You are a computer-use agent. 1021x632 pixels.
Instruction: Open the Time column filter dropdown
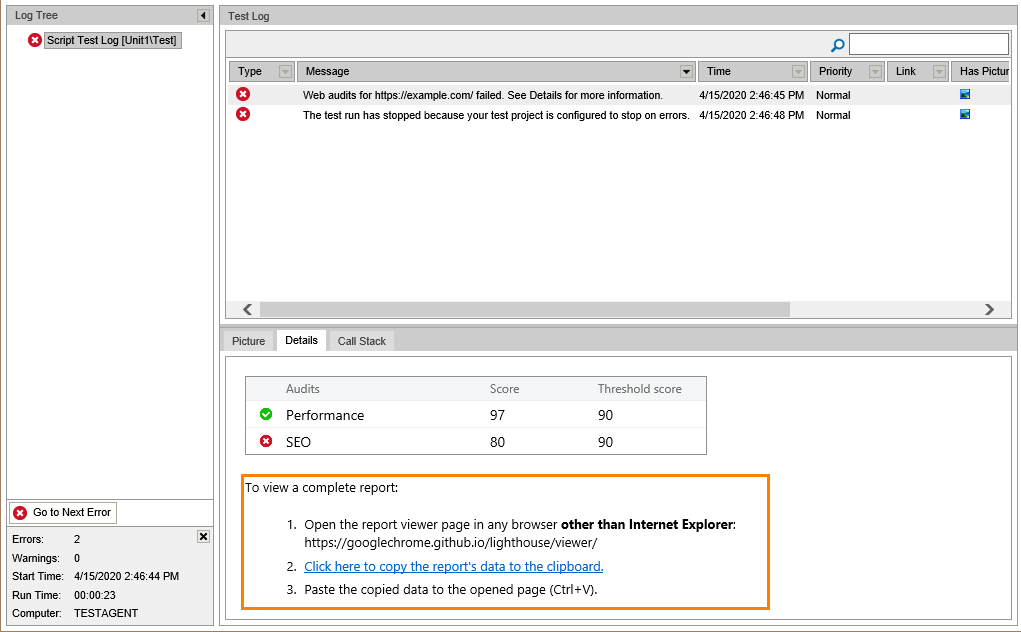tap(798, 71)
